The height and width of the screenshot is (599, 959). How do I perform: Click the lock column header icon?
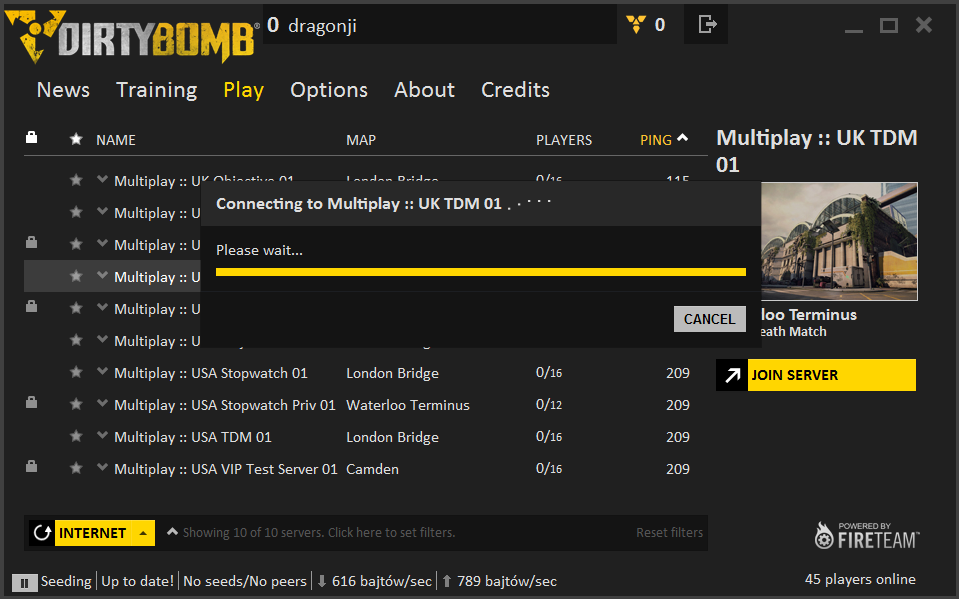pyautogui.click(x=31, y=138)
